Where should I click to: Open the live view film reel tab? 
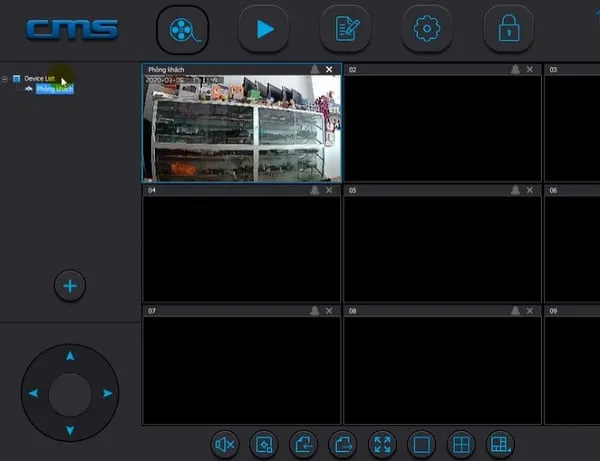182,29
